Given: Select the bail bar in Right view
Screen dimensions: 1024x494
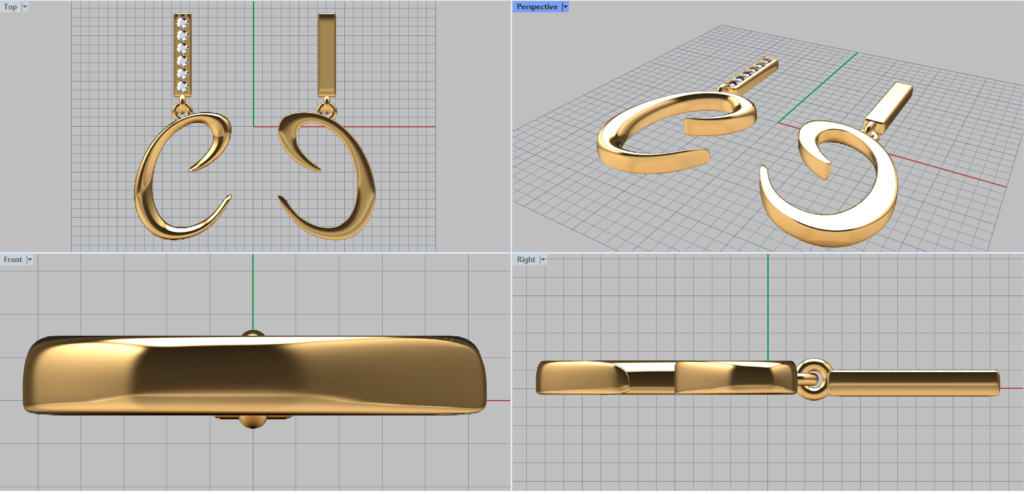Looking at the screenshot, I should [912, 383].
